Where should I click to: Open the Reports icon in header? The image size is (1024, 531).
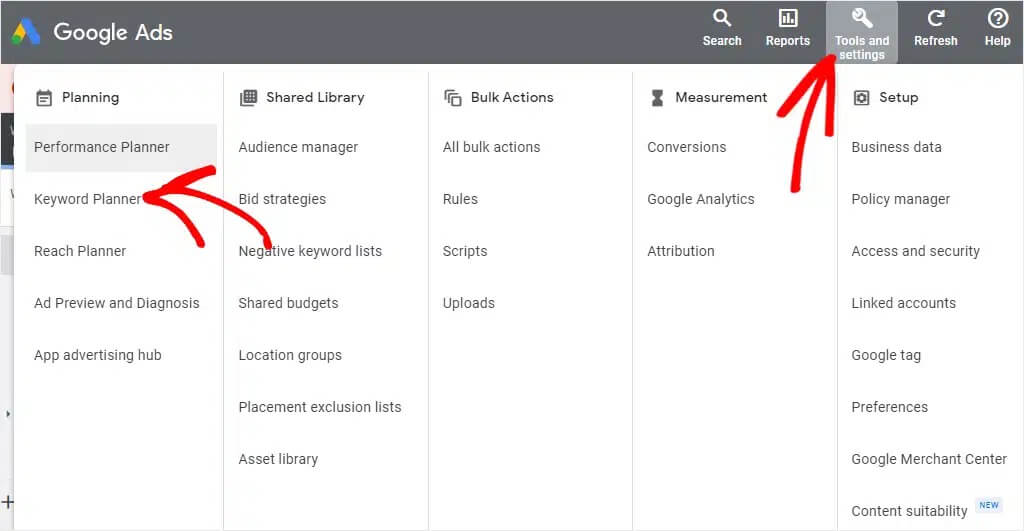(x=788, y=18)
